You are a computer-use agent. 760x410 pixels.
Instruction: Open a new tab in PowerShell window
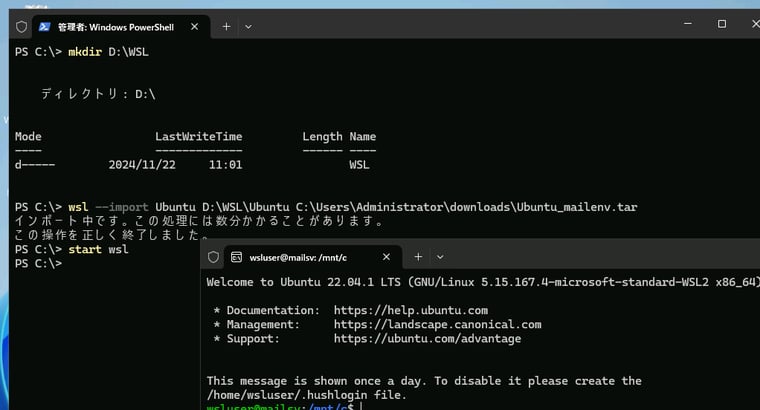(226, 27)
